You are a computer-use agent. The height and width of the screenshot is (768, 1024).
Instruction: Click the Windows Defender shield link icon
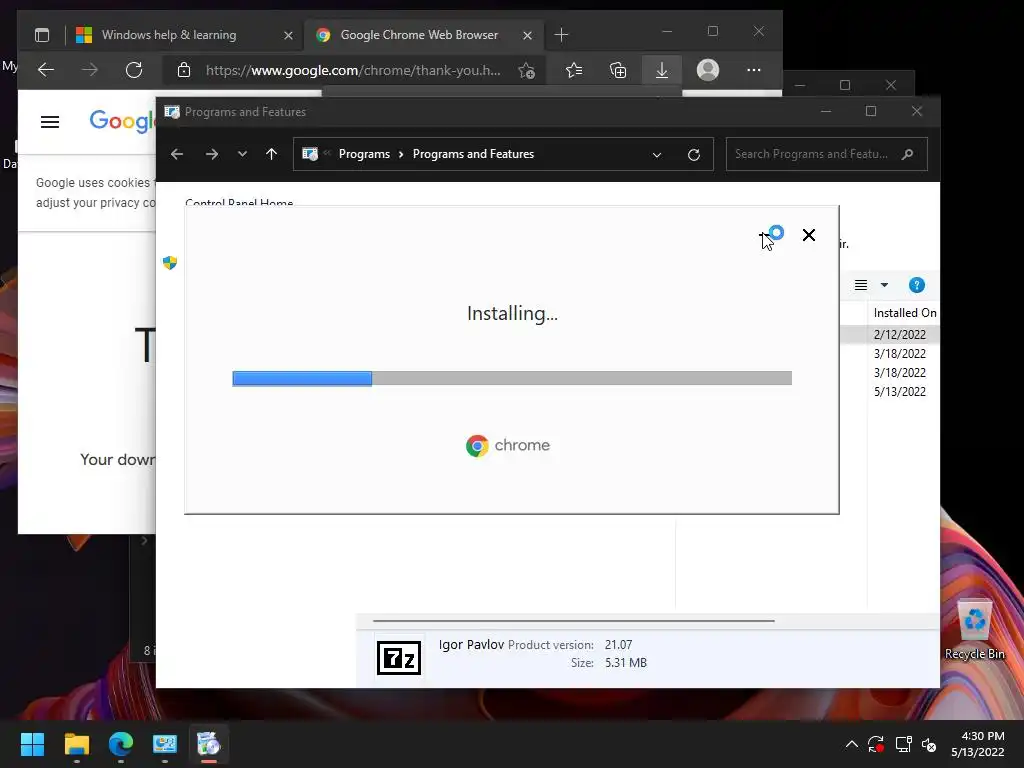point(170,263)
